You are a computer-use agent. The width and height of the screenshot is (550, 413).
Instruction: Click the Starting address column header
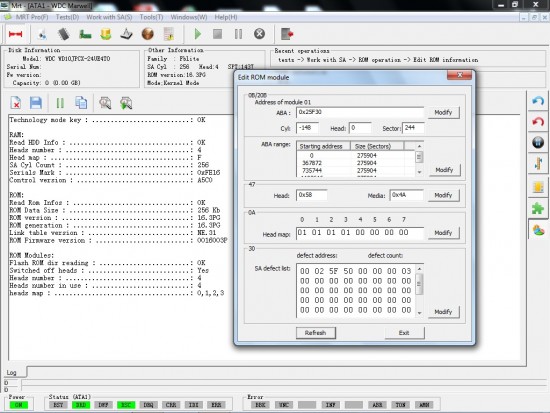pyautogui.click(x=324, y=146)
